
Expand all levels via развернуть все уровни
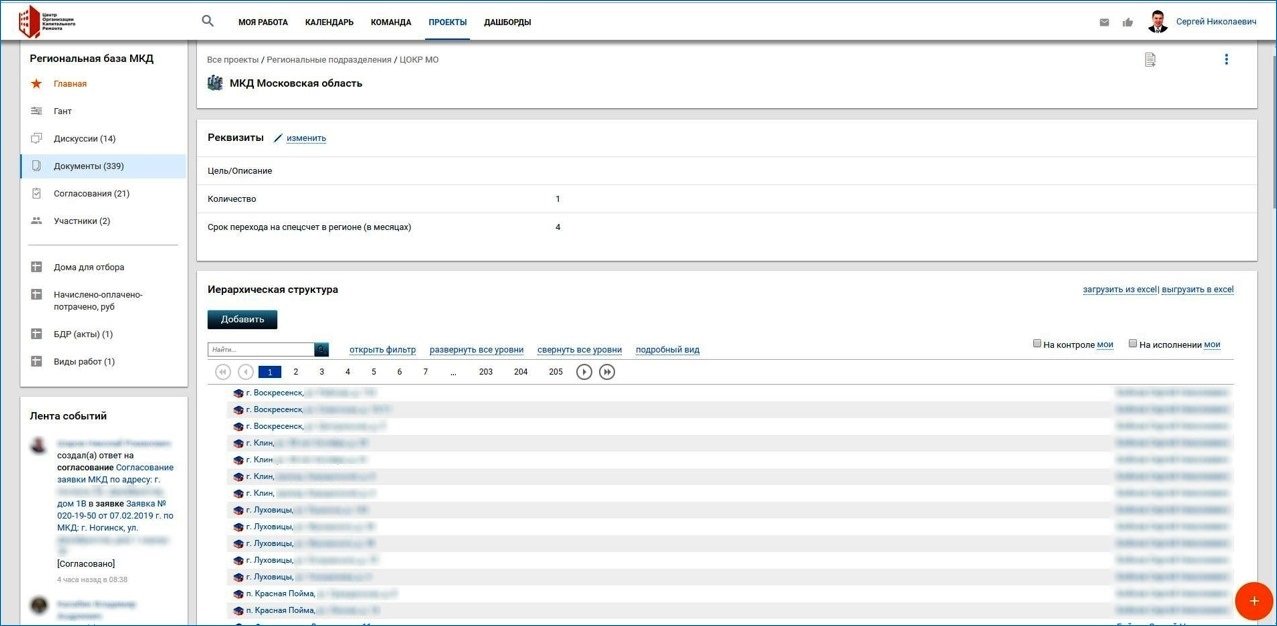click(x=476, y=350)
